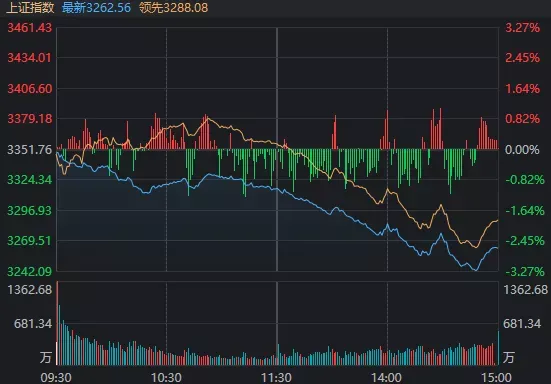Click the left 1362.68 volume axis label
Viewport: 551px width, 384px height.
pyautogui.click(x=30, y=290)
